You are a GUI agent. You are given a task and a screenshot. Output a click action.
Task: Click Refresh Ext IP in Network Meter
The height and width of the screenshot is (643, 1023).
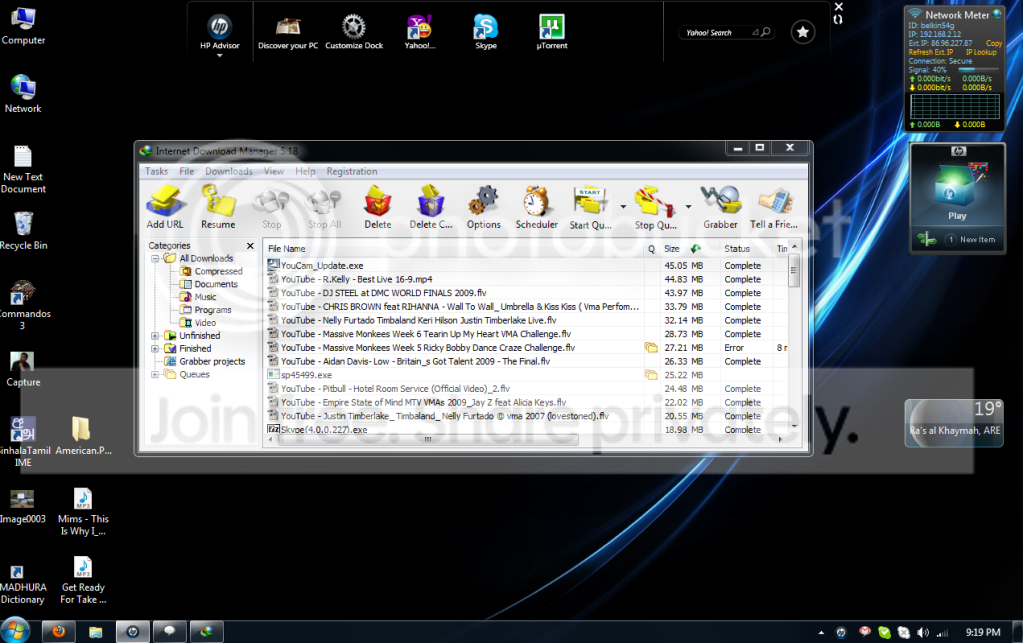pyautogui.click(x=930, y=52)
